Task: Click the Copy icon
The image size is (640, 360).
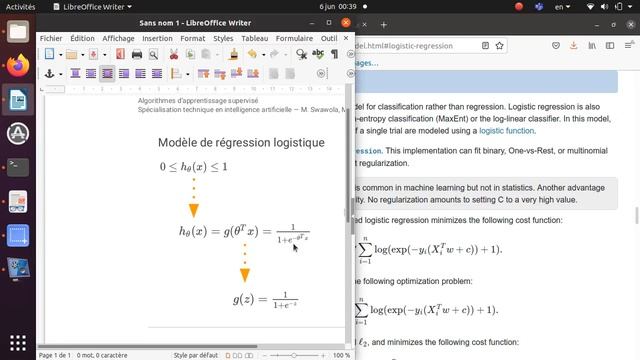Action: [190, 54]
